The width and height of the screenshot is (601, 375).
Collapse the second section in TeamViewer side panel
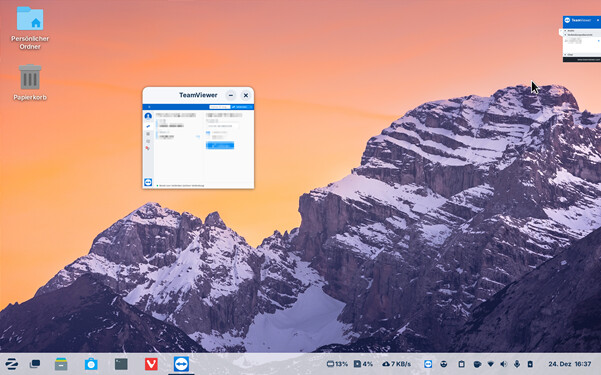566,35
